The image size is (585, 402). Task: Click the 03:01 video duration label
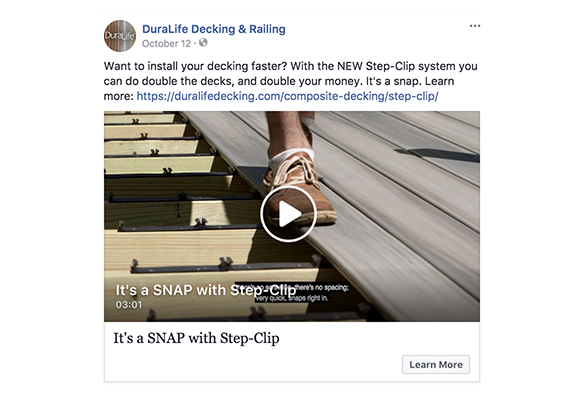point(129,305)
